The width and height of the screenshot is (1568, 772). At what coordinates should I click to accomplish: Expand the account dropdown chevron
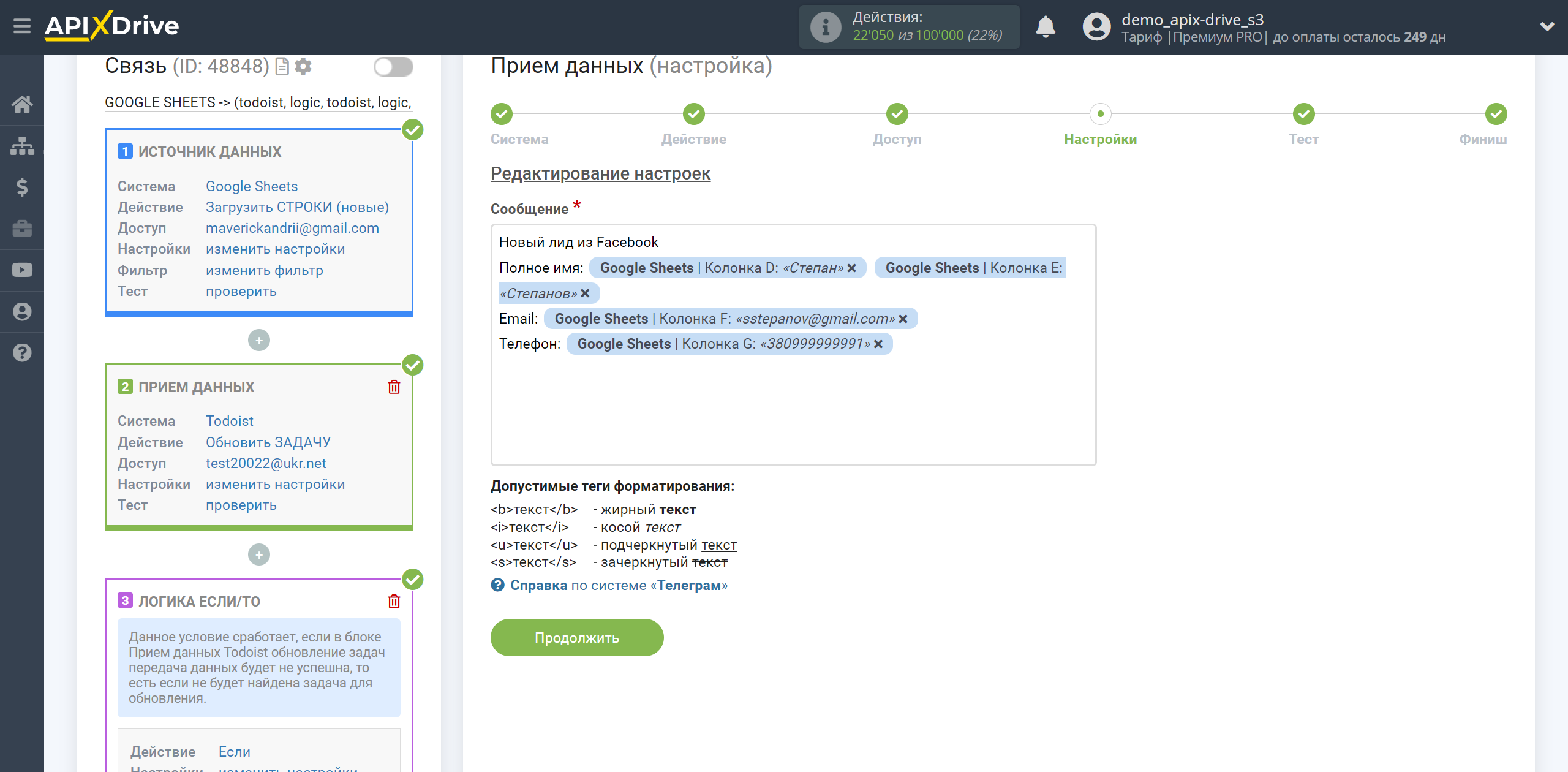pos(1547,26)
